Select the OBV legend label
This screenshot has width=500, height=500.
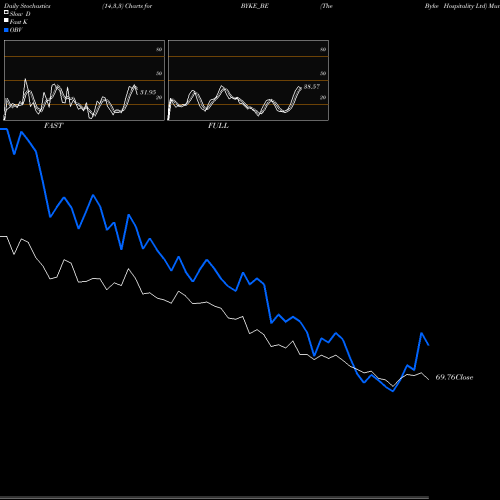pos(16,30)
